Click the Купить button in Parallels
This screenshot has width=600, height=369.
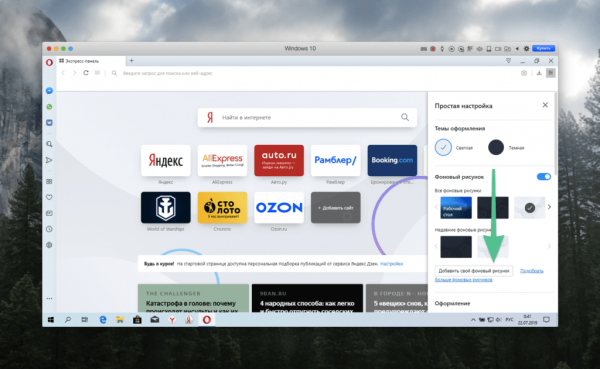pyautogui.click(x=543, y=49)
